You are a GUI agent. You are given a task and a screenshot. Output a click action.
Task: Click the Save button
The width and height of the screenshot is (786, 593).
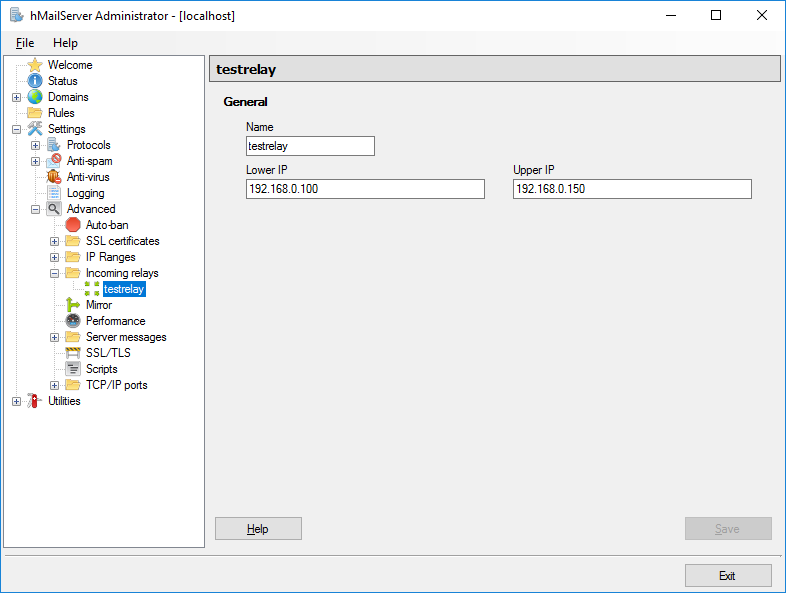tap(728, 529)
